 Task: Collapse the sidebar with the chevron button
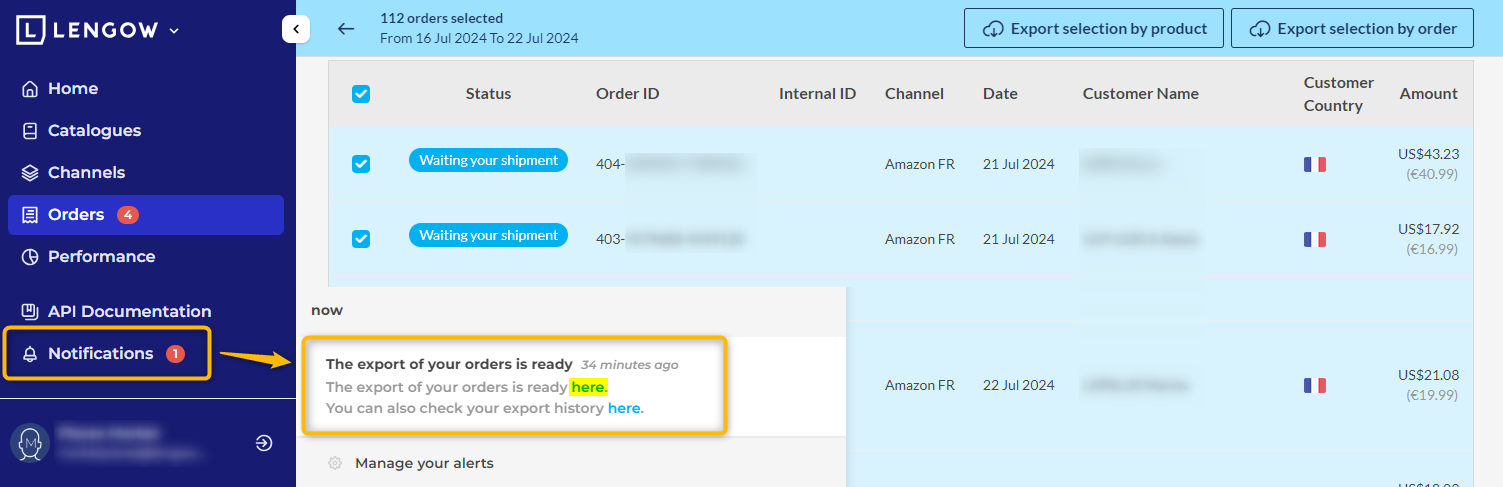pyautogui.click(x=296, y=29)
